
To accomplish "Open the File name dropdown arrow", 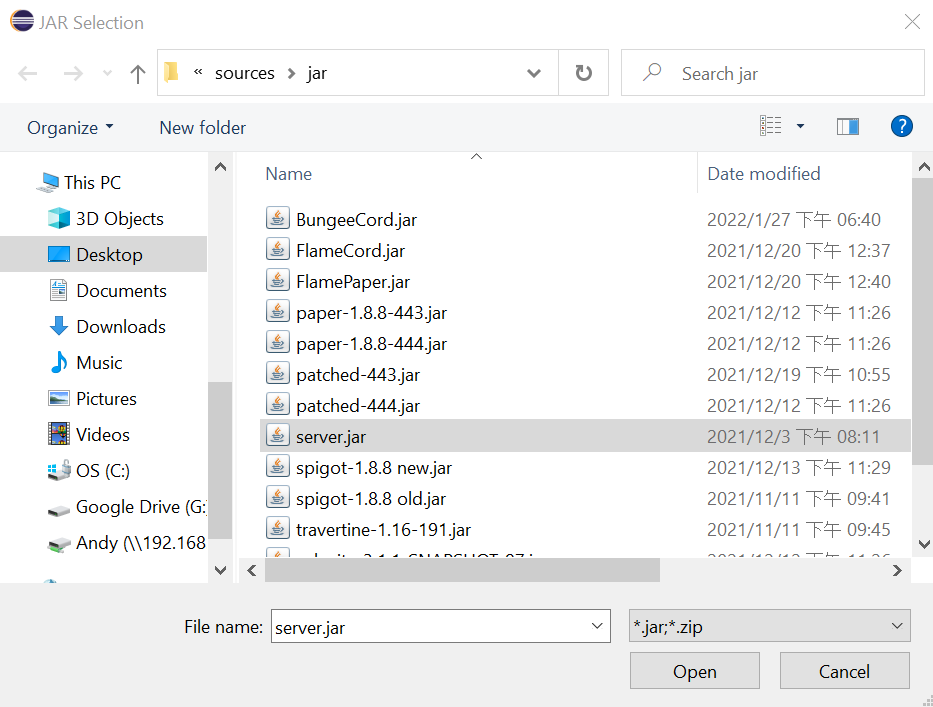I will (x=597, y=626).
